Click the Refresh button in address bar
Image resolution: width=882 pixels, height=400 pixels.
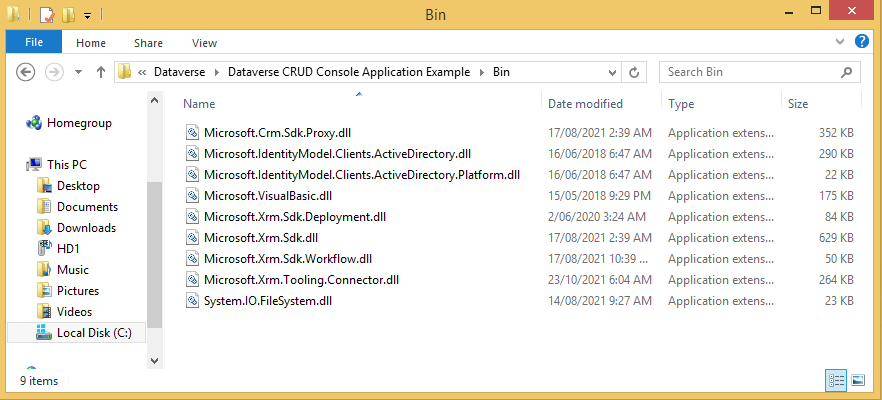point(634,72)
